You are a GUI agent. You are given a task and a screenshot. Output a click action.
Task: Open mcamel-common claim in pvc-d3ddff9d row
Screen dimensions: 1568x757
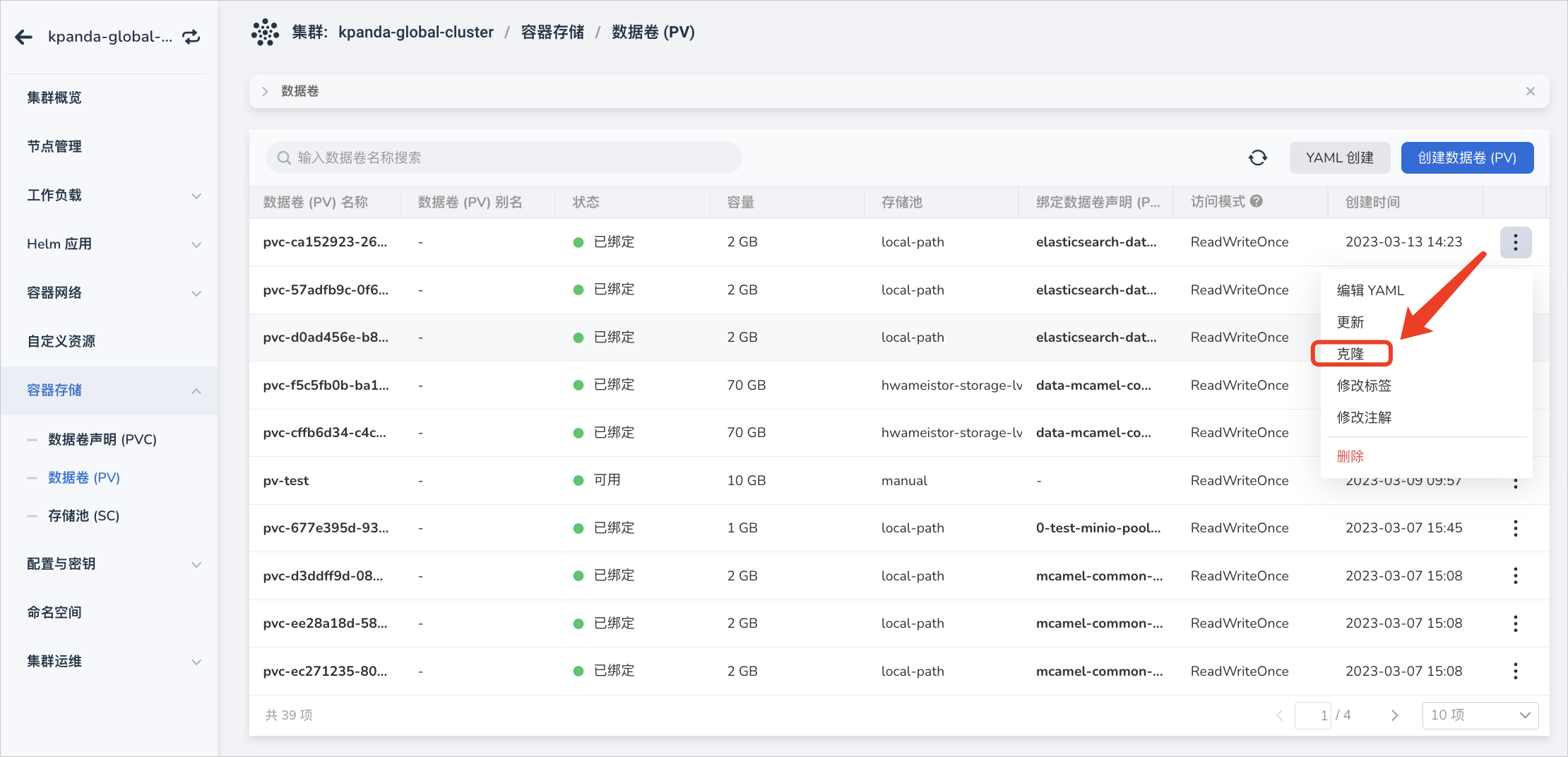[x=1099, y=576]
